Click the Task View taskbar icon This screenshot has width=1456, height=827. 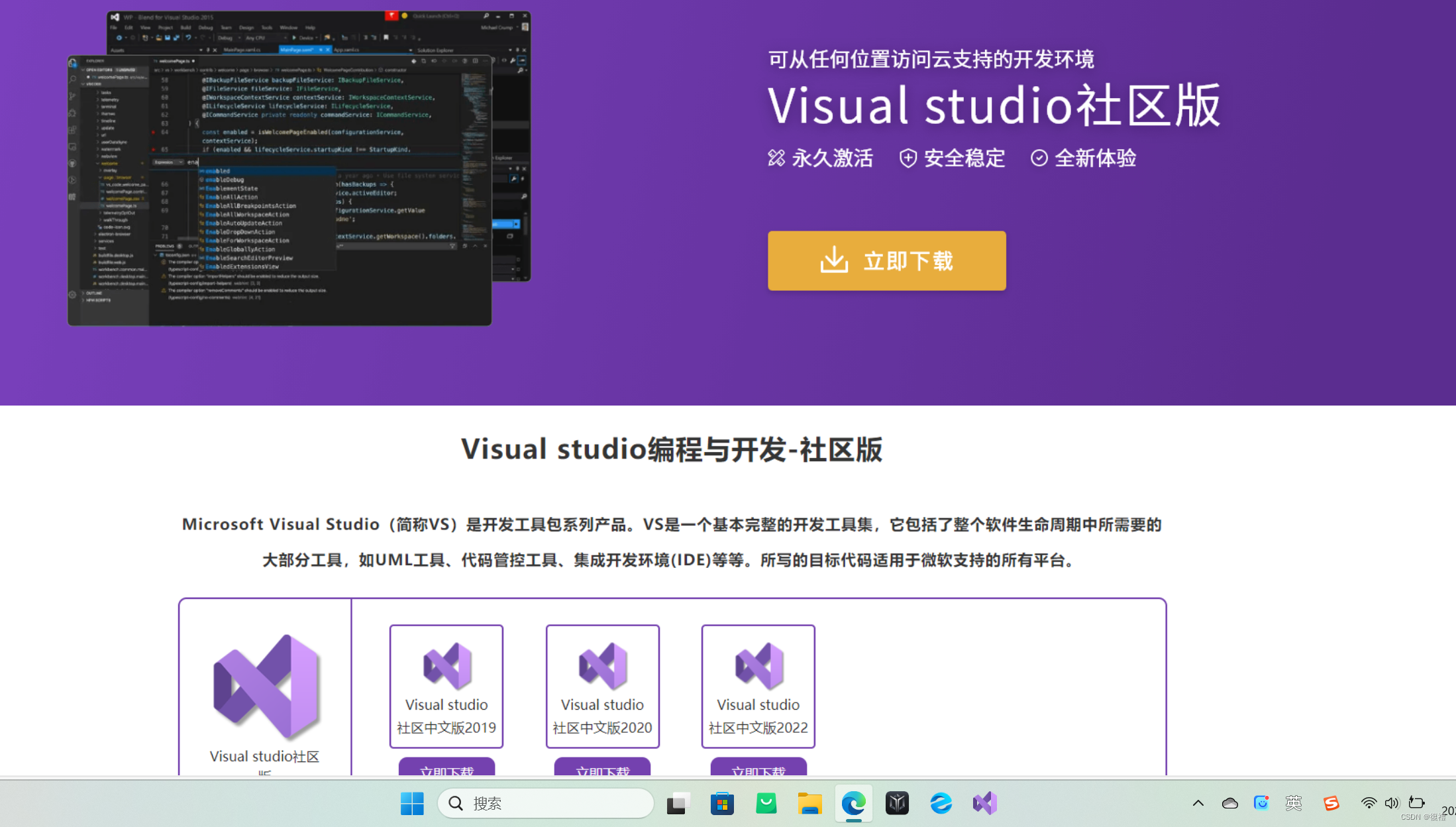tap(678, 803)
